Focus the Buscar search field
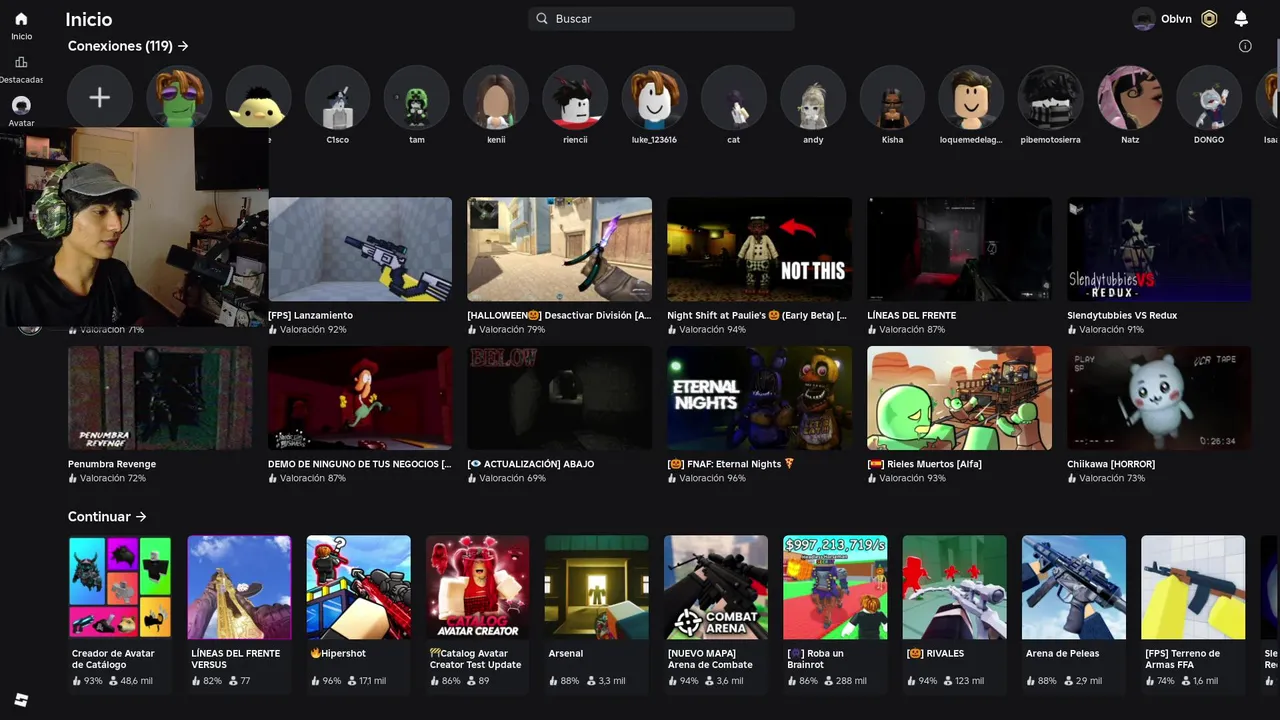The image size is (1280, 720). pyautogui.click(x=661, y=19)
